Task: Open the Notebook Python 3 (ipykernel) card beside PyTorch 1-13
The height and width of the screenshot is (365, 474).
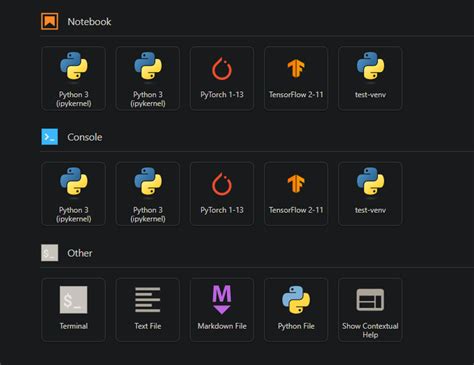Action: click(148, 78)
